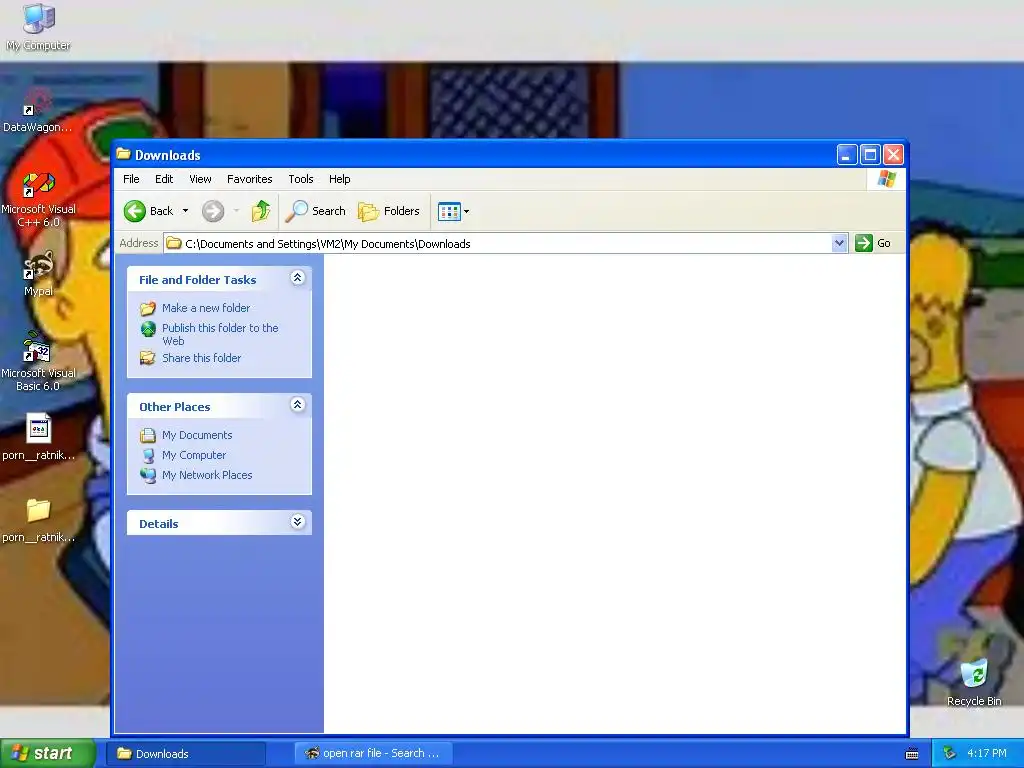
Task: Collapse the File and Folder Tasks panel
Action: pos(297,278)
